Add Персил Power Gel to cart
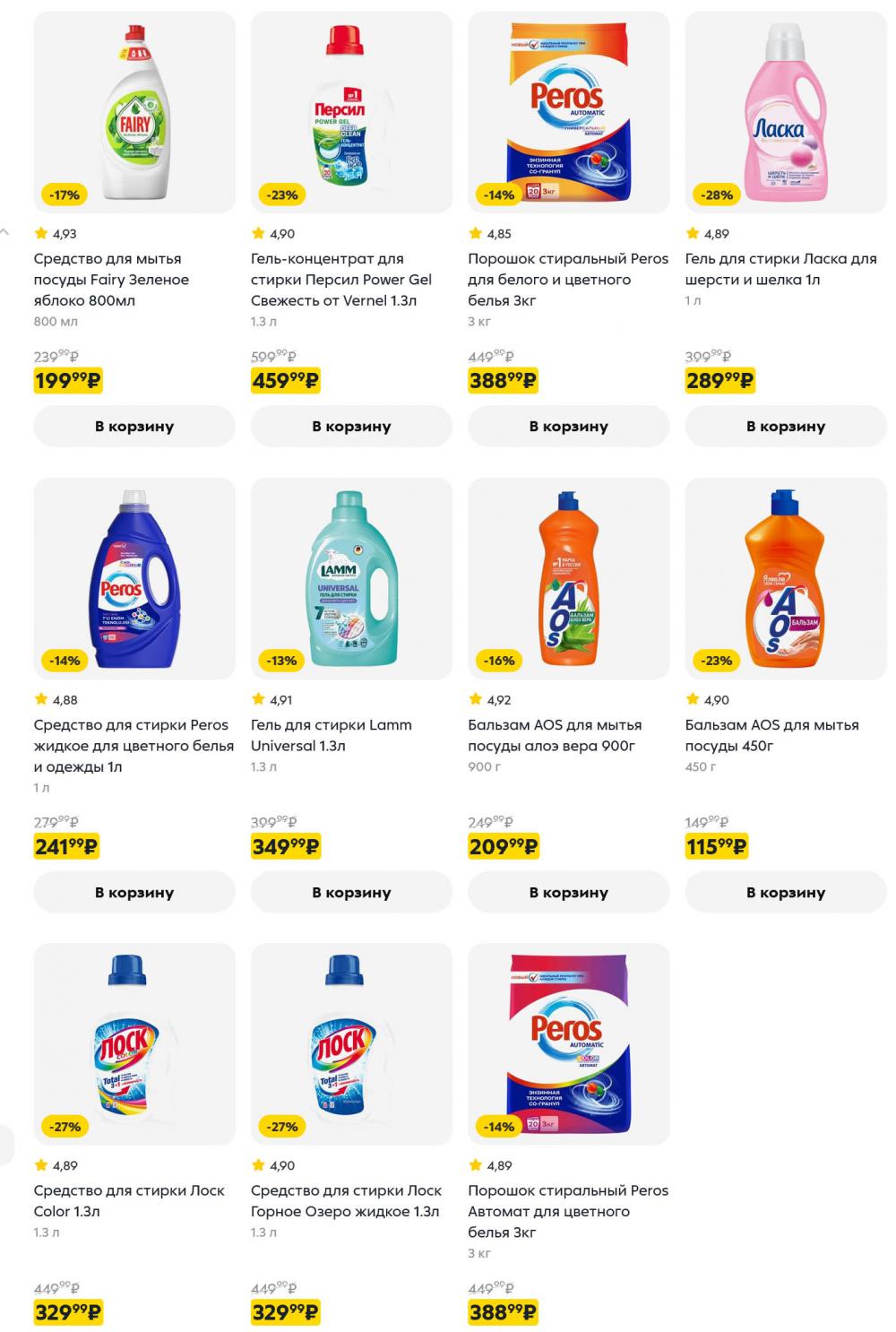Image resolution: width=896 pixels, height=1332 pixels. click(351, 427)
